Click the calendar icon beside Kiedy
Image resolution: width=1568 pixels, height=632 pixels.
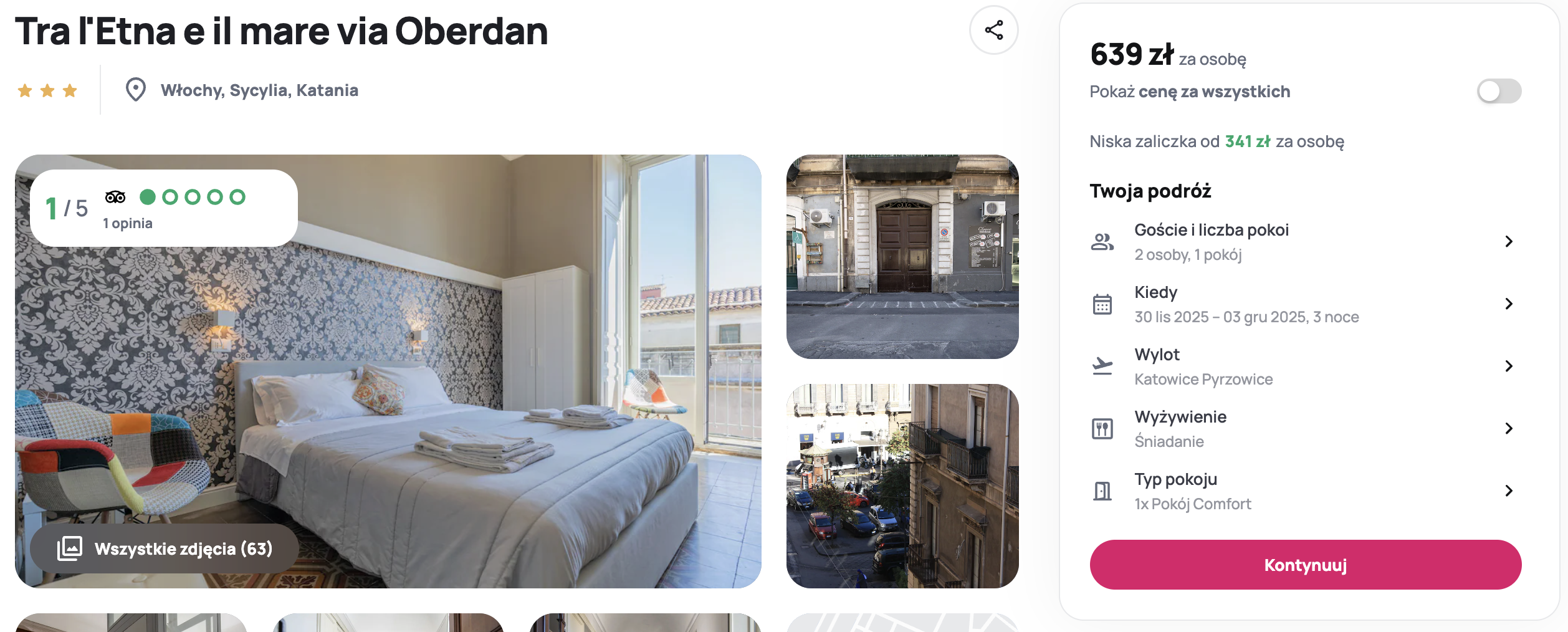click(x=1102, y=304)
